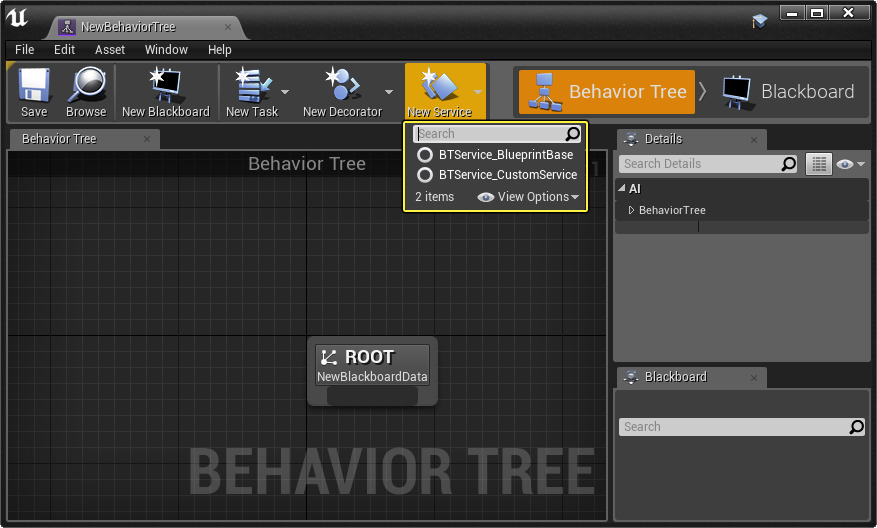Open the Window menu
Screen dimensions: 877x528
click(x=166, y=49)
